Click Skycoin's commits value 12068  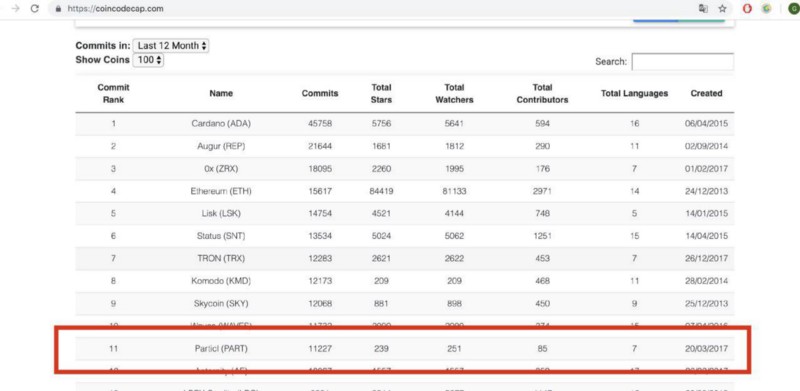pyautogui.click(x=320, y=303)
